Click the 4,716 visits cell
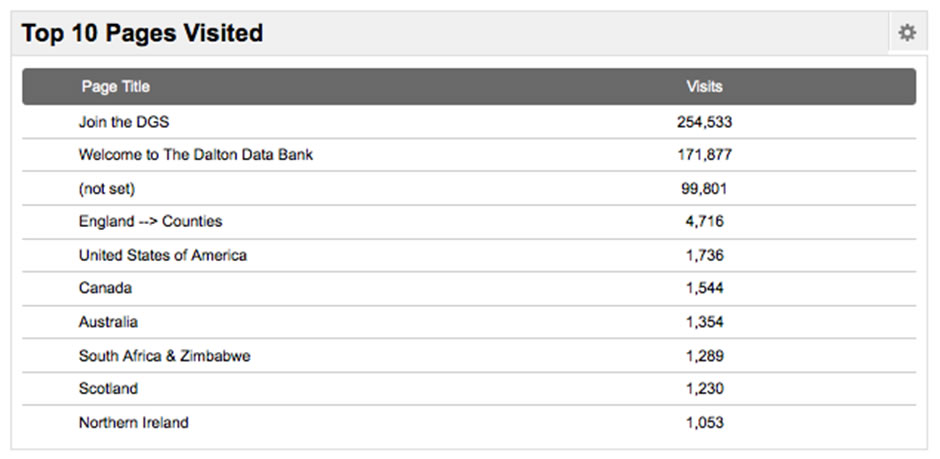Screen dimensions: 940x459 [x=704, y=222]
